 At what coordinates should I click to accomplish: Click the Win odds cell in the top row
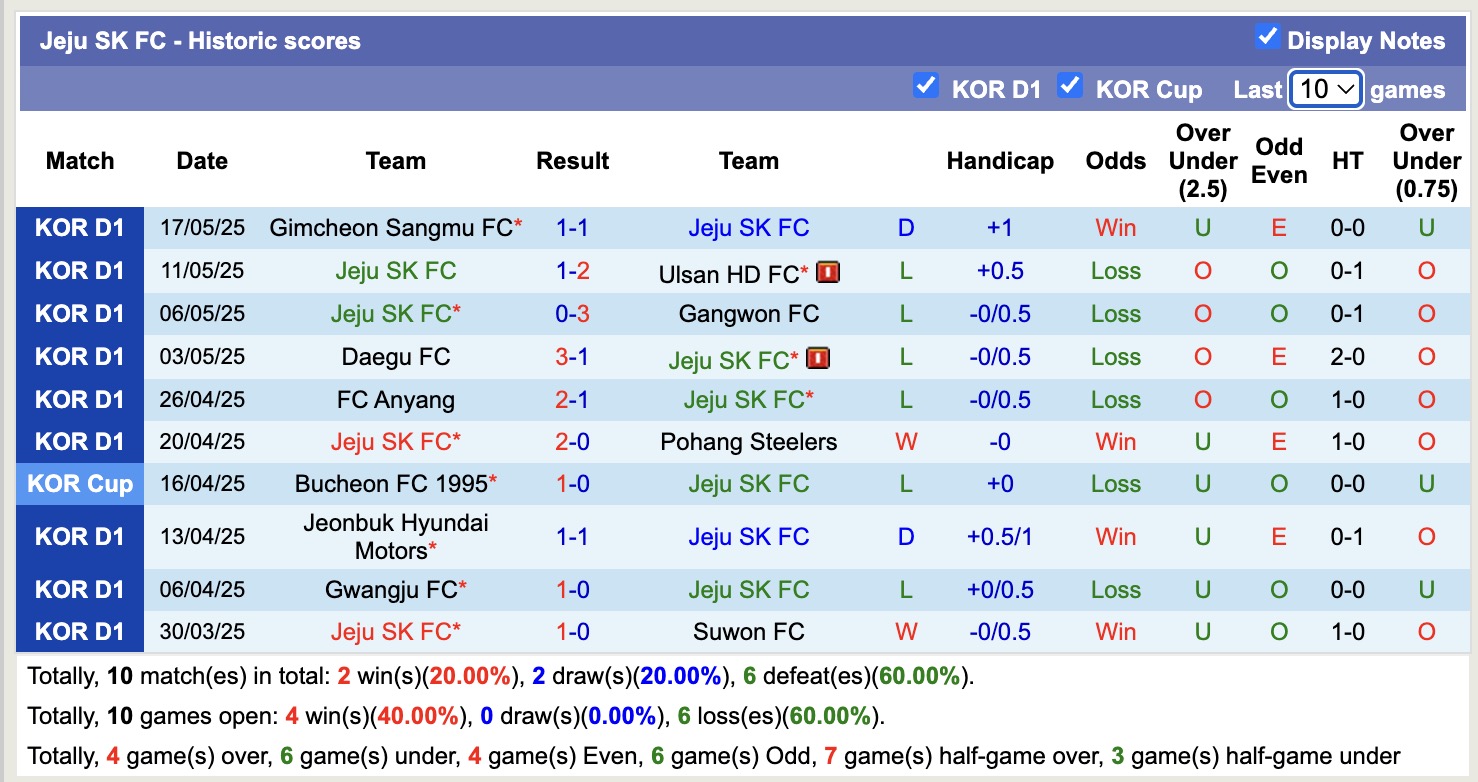point(1115,227)
